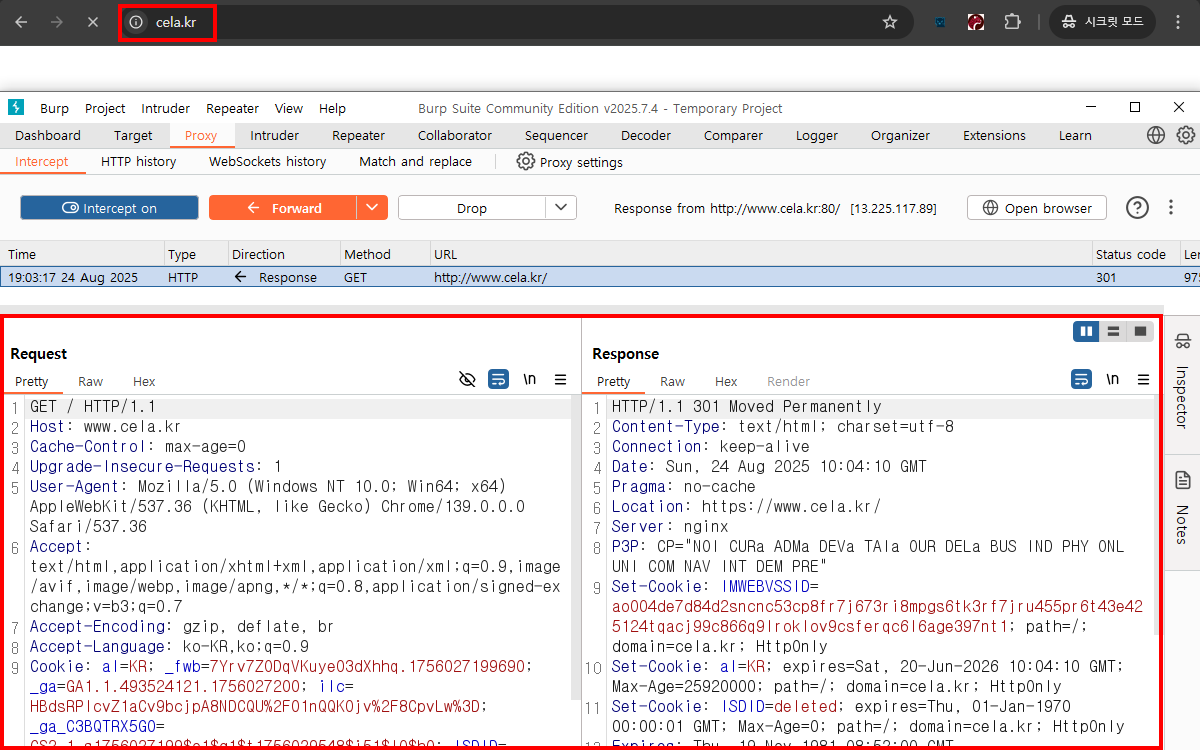
Task: Click the Burp settings gear icon
Action: pos(1186,135)
